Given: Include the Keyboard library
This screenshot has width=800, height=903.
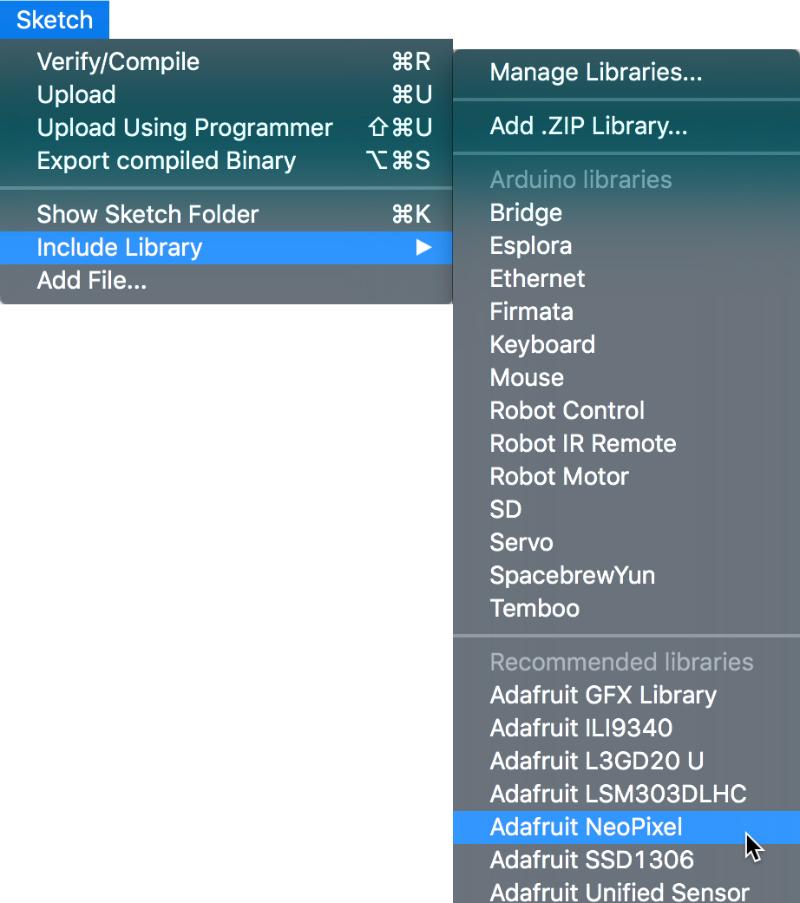Looking at the screenshot, I should click(627, 344).
